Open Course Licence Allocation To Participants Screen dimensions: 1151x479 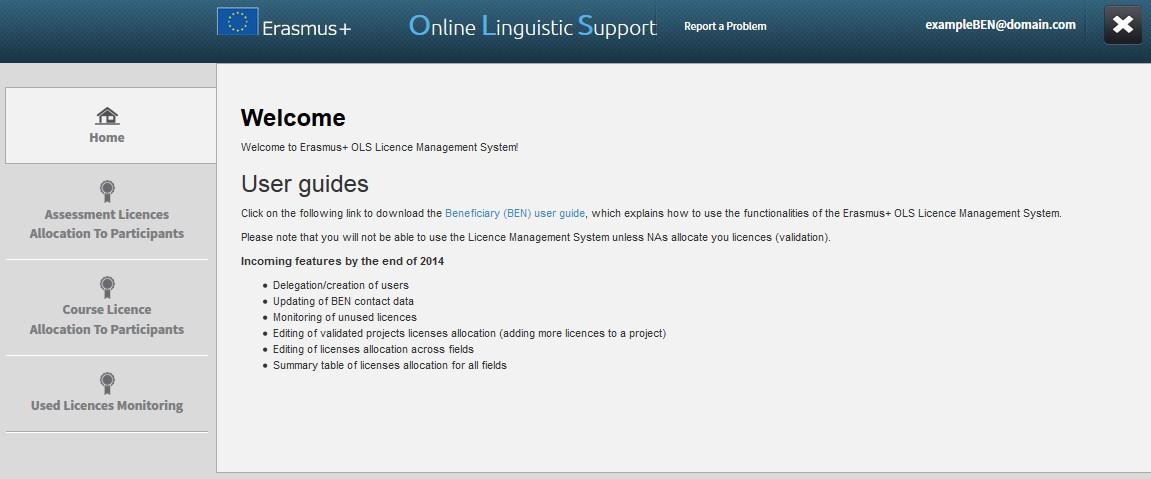click(107, 319)
